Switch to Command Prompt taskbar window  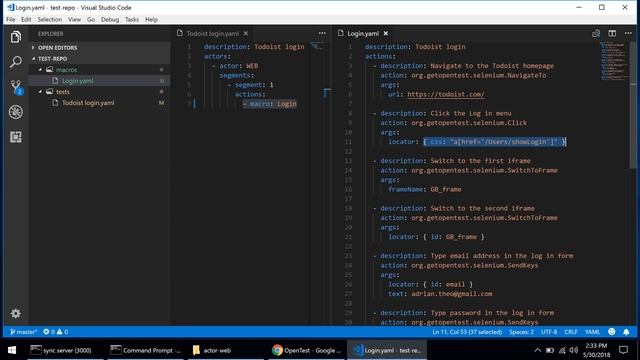click(146, 350)
